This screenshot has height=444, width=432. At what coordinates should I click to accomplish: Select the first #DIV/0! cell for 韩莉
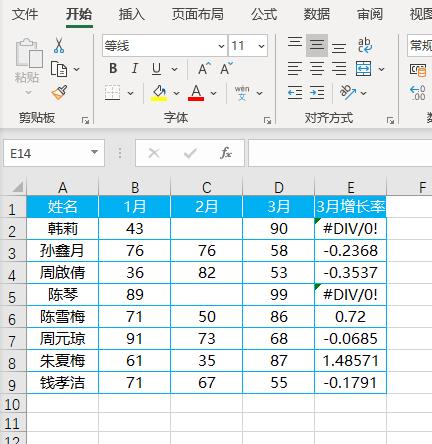click(351, 229)
